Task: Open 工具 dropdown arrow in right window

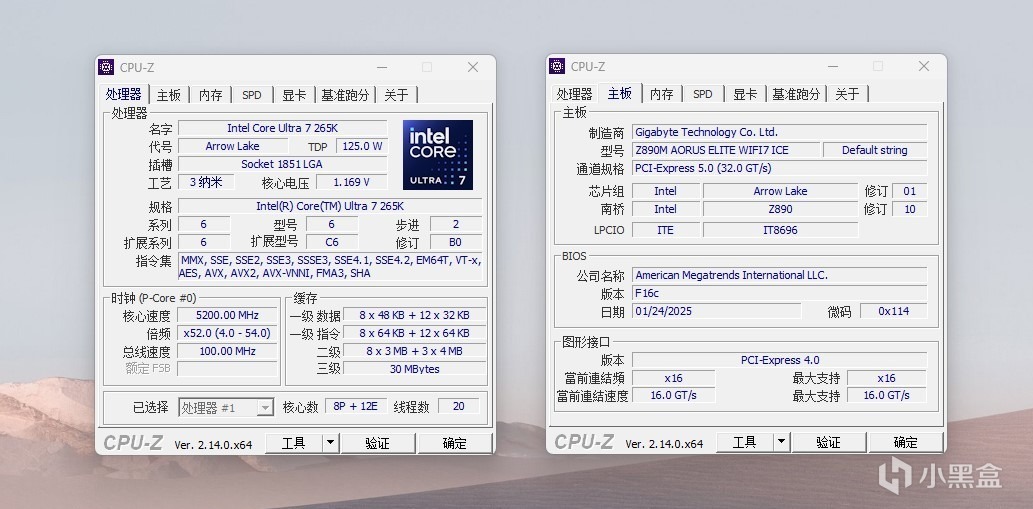Action: pos(781,442)
